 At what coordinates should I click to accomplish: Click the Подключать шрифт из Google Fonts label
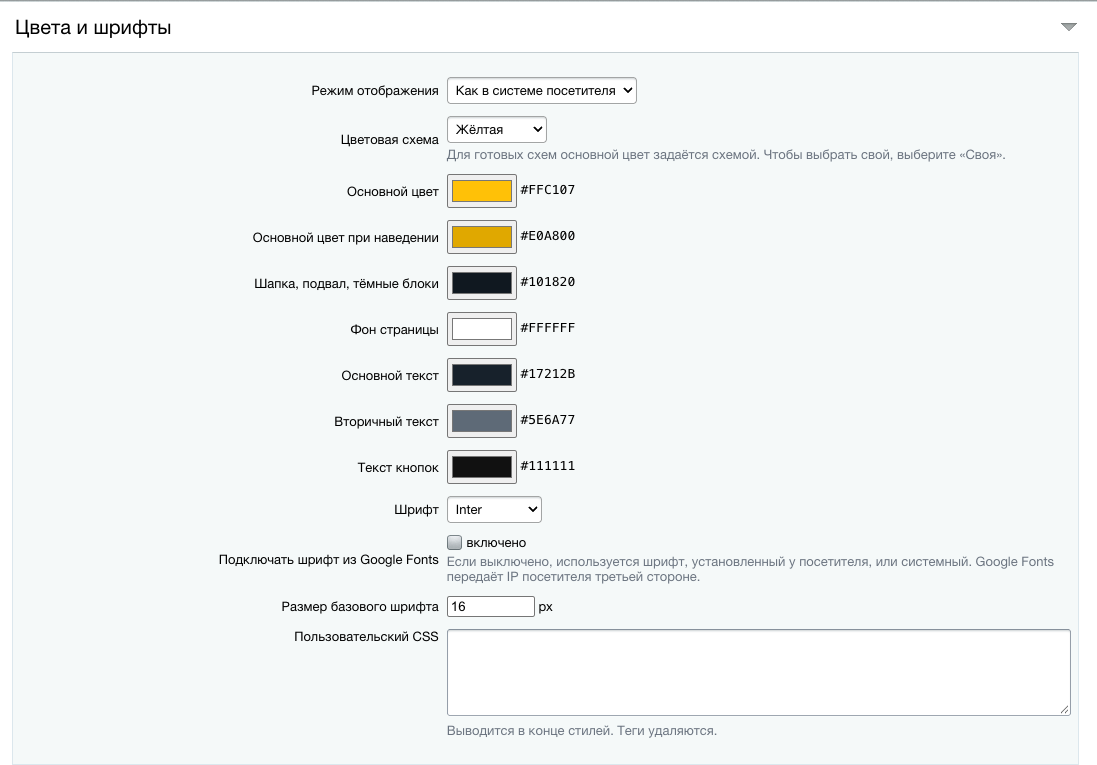tap(329, 559)
